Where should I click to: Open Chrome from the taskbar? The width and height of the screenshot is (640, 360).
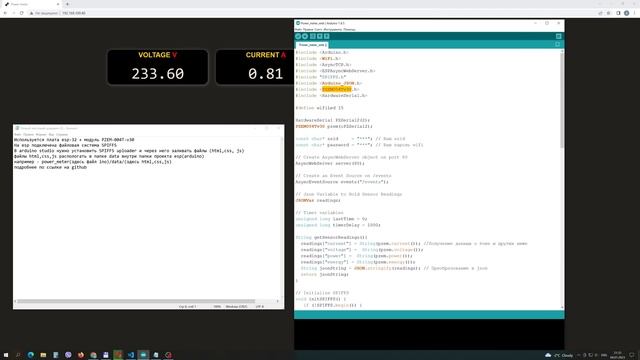click(x=93, y=355)
